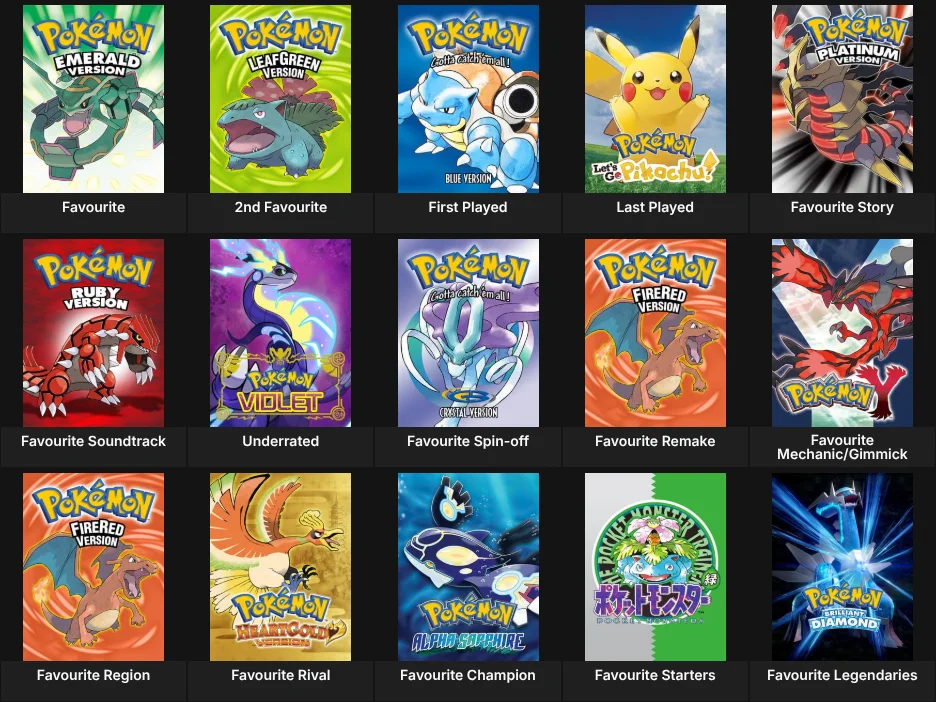936x702 pixels.
Task: Click the Japanese Pocket Monsters Green cover
Action: point(655,567)
